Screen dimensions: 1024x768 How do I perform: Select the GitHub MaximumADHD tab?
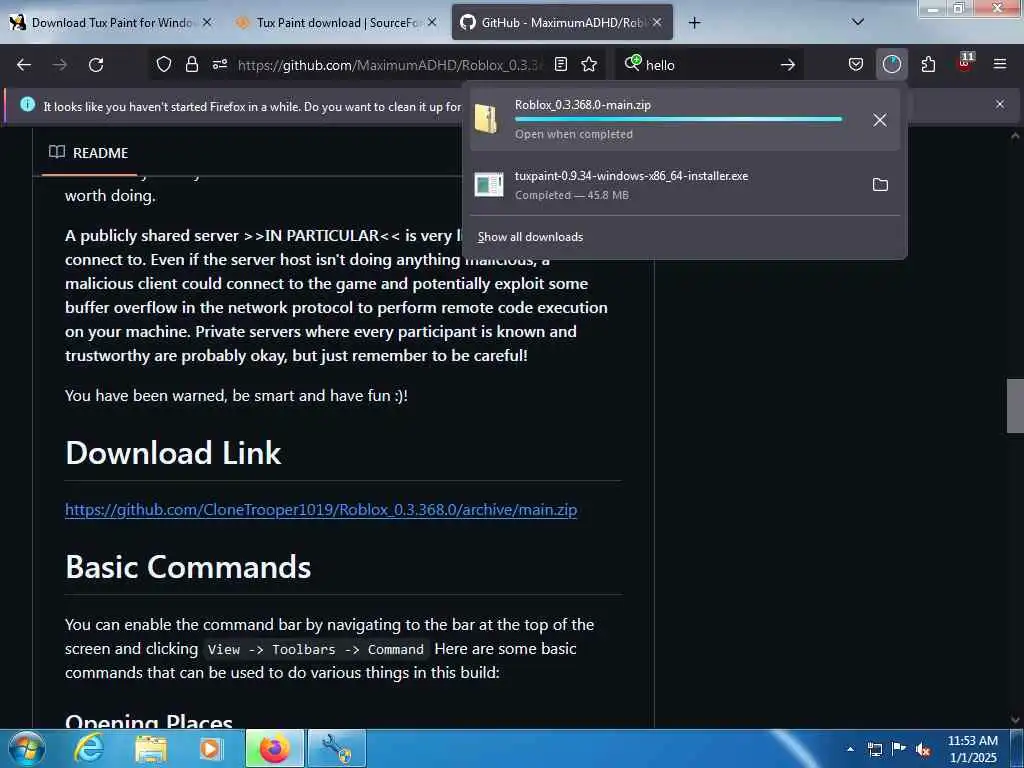562,23
